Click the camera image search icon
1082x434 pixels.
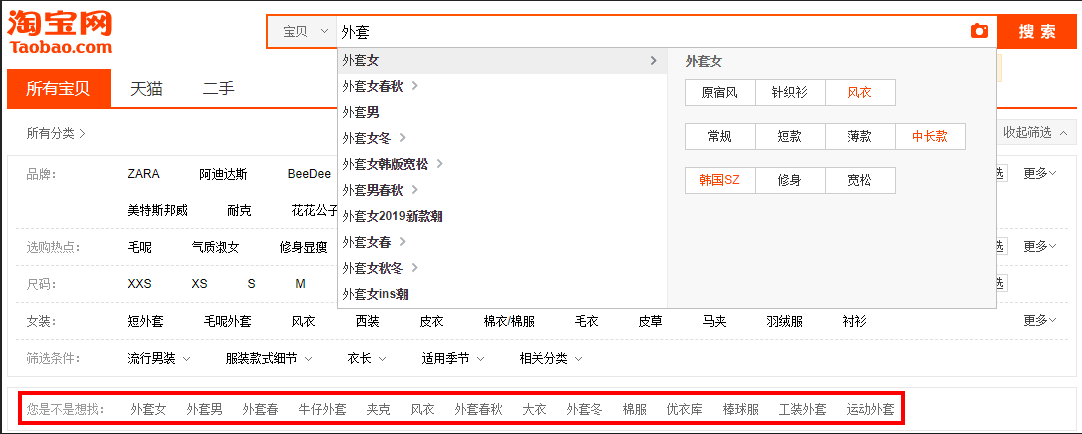(x=979, y=31)
